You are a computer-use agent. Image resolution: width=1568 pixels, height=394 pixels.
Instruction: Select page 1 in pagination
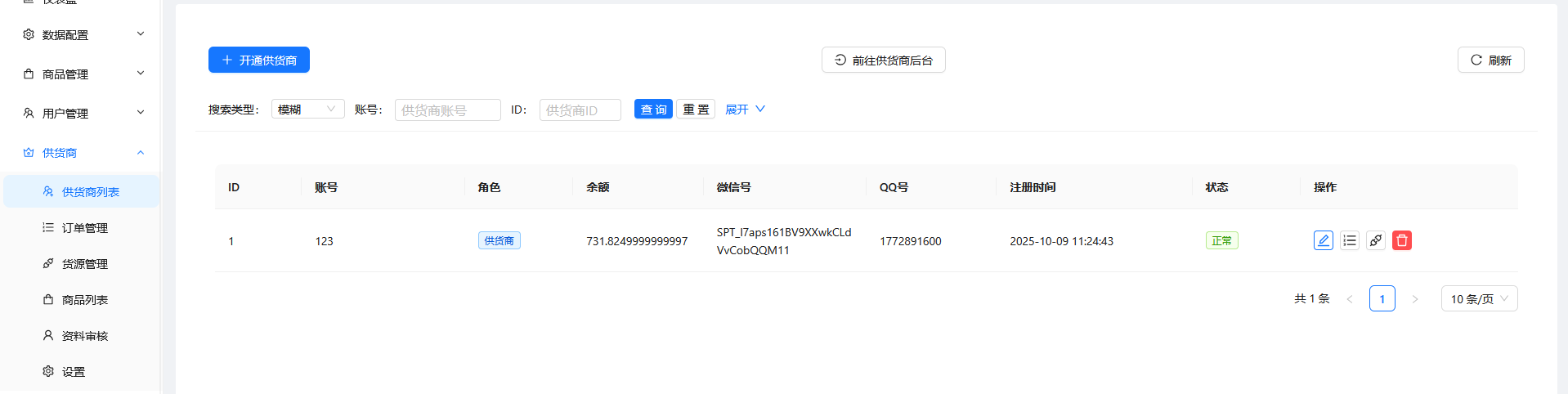[1382, 298]
